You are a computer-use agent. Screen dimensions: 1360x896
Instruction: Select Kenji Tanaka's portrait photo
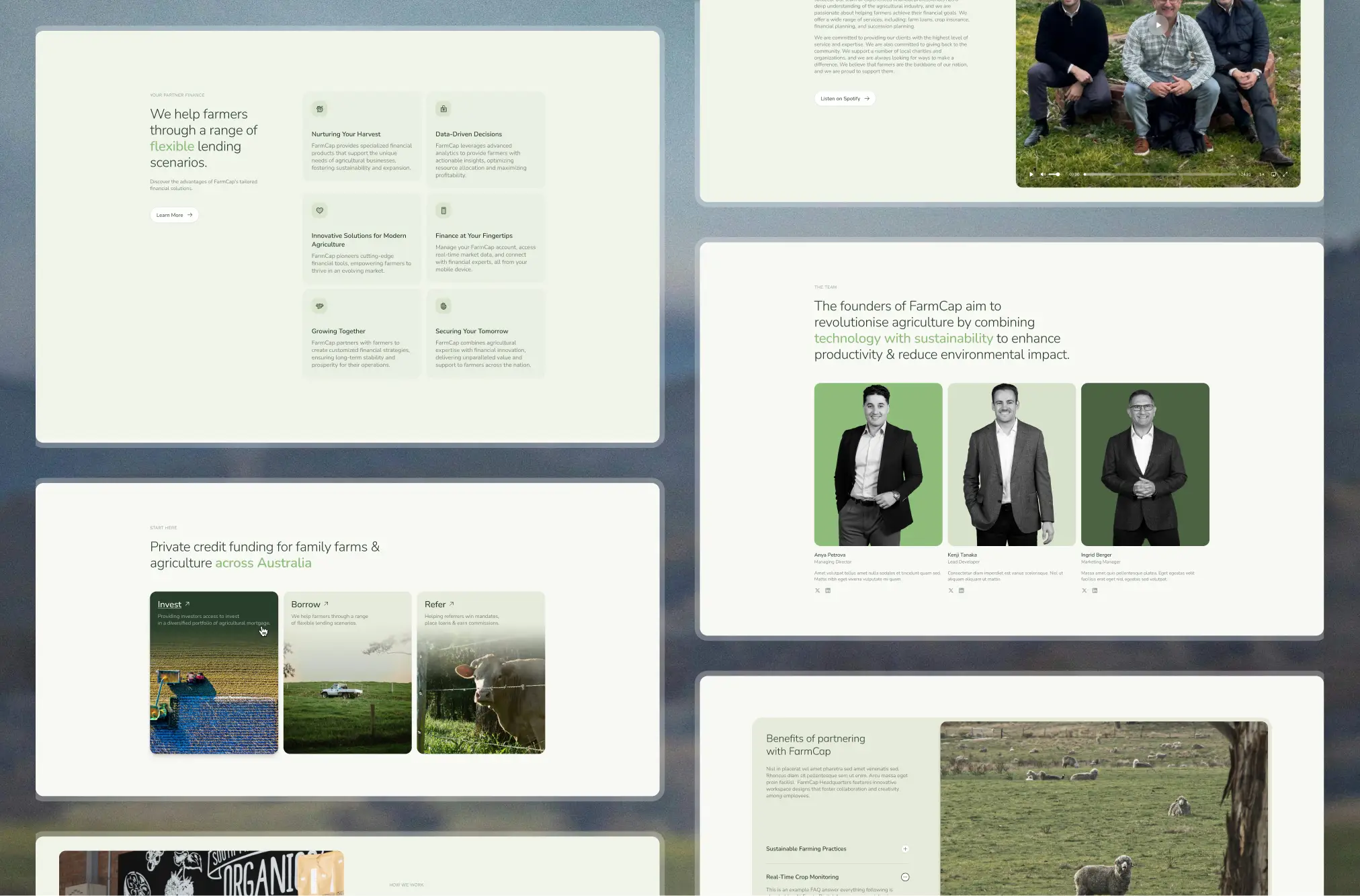click(x=1011, y=464)
